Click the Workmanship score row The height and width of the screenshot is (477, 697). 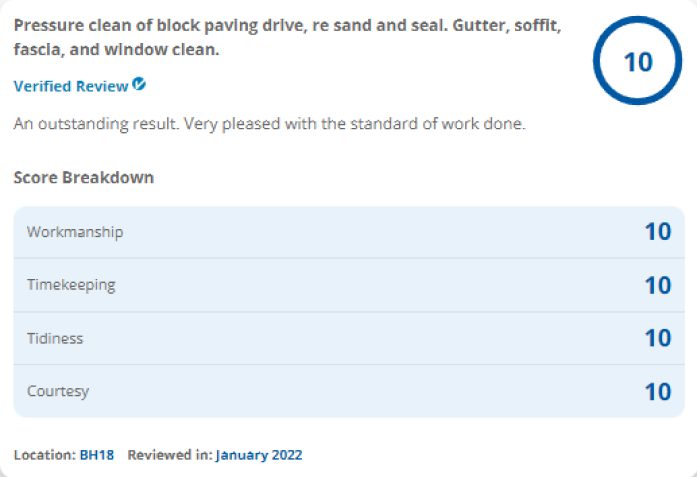point(349,232)
